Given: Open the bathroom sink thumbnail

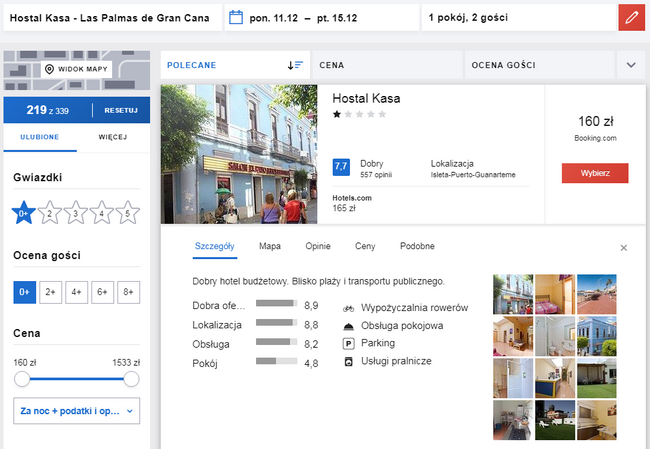Looking at the screenshot, I should point(555,336).
